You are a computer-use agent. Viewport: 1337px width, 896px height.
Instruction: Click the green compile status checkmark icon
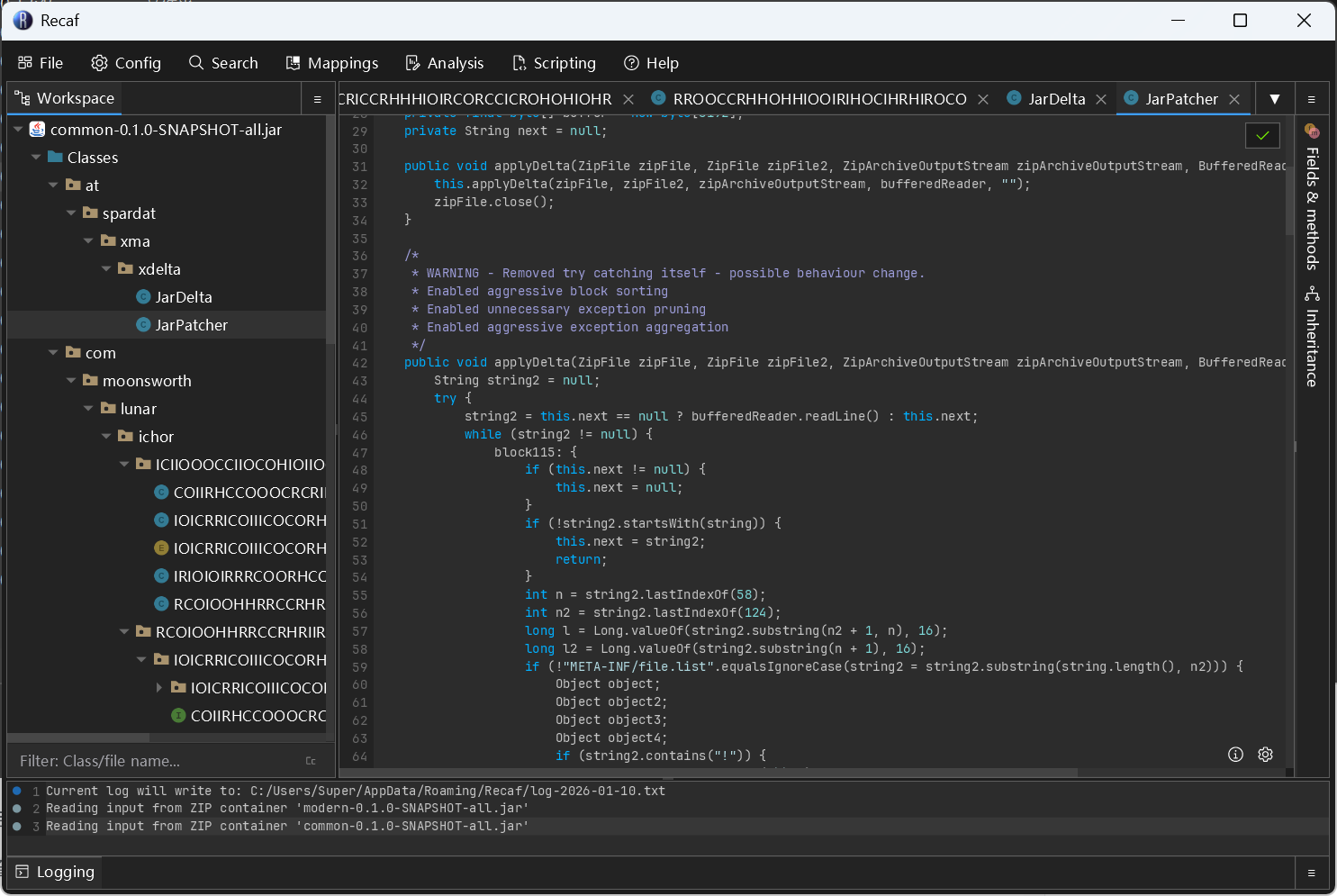click(x=1262, y=135)
